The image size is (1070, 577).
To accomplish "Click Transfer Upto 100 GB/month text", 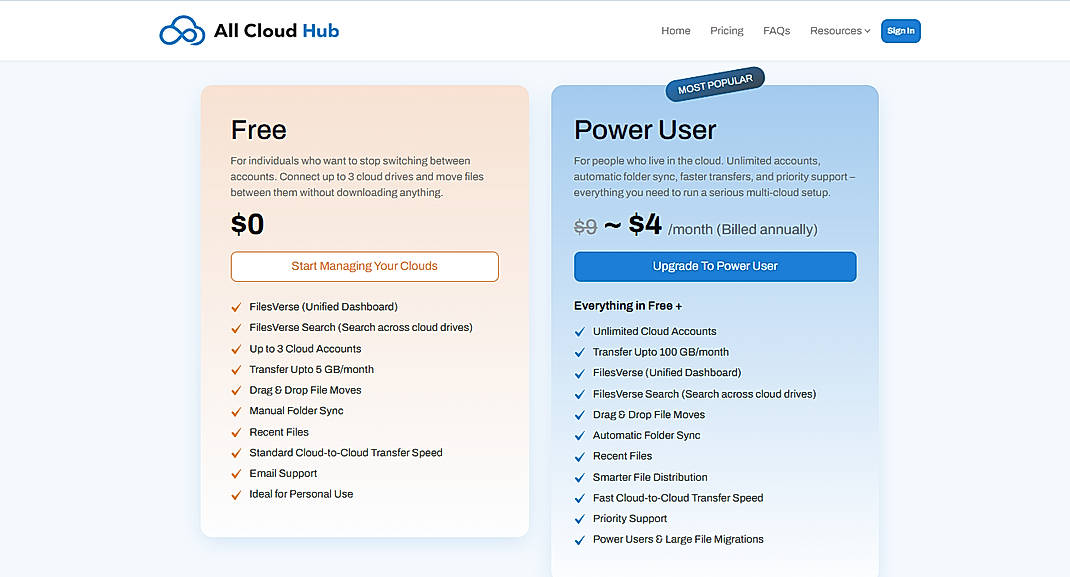I will (661, 352).
